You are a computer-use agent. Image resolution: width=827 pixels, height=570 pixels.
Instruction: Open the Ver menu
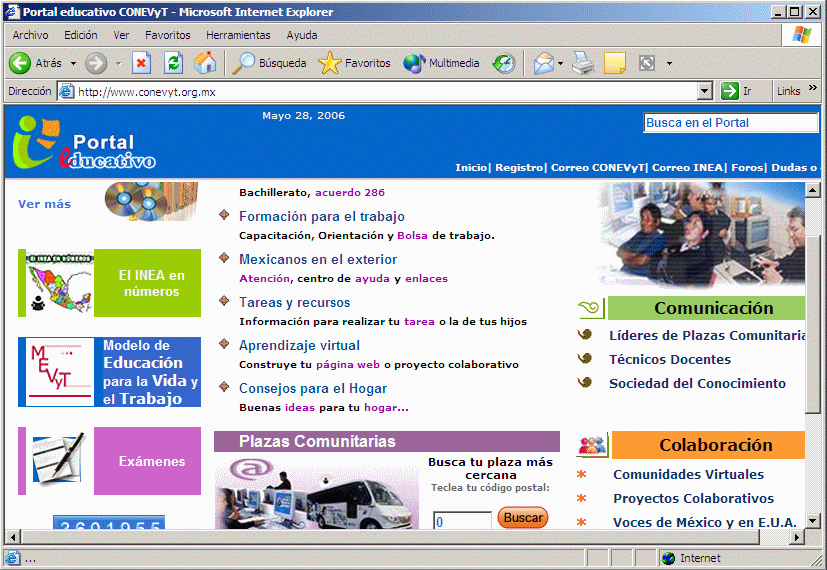pos(121,35)
